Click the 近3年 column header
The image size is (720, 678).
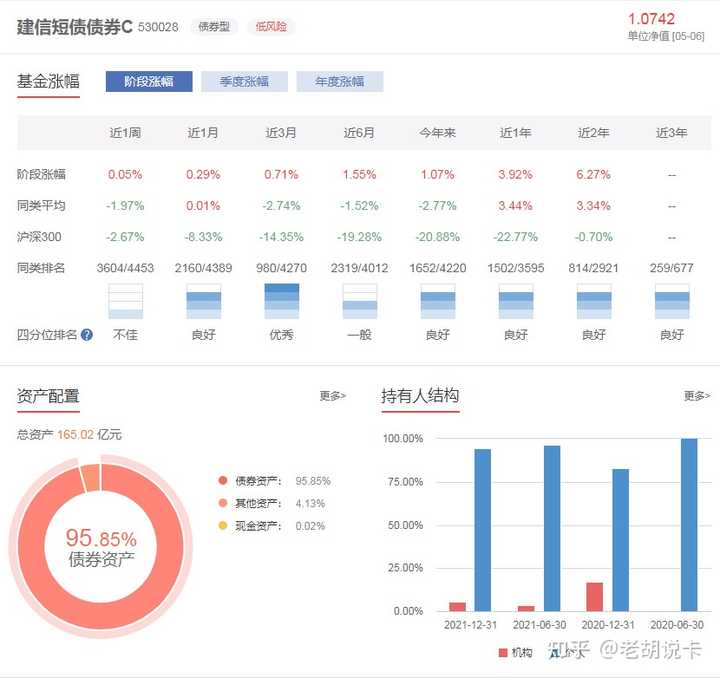click(x=672, y=133)
